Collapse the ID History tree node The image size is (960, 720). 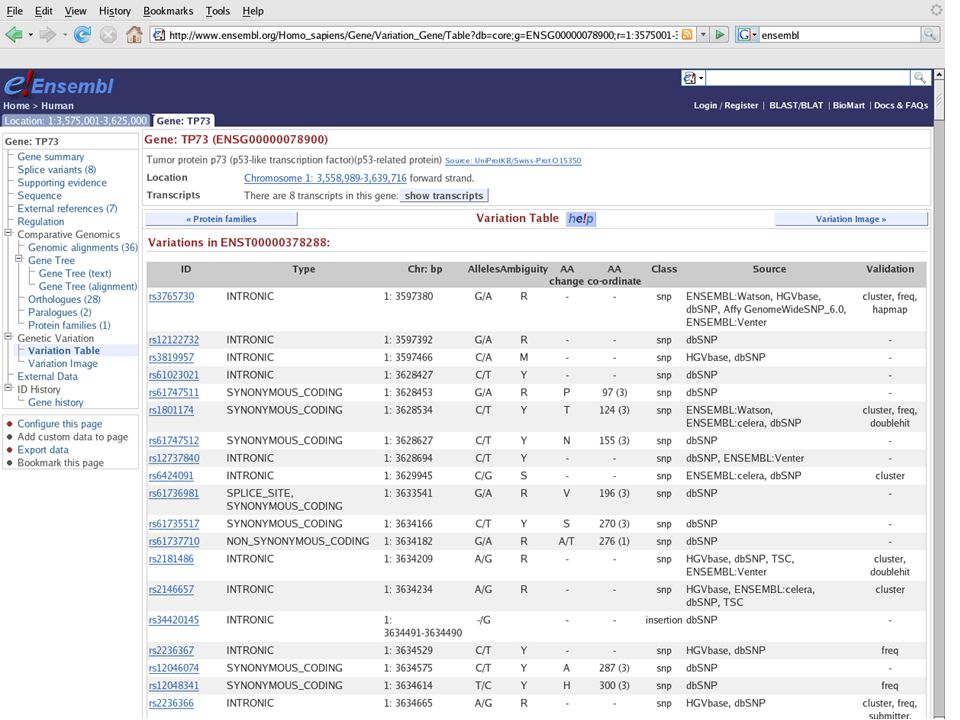(x=9, y=388)
